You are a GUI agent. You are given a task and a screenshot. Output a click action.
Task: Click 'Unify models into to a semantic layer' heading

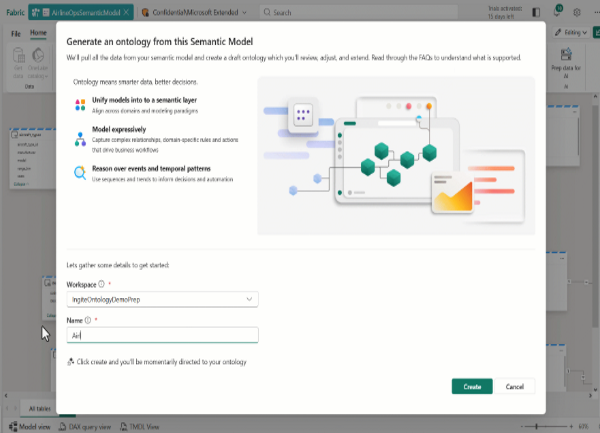[144, 100]
